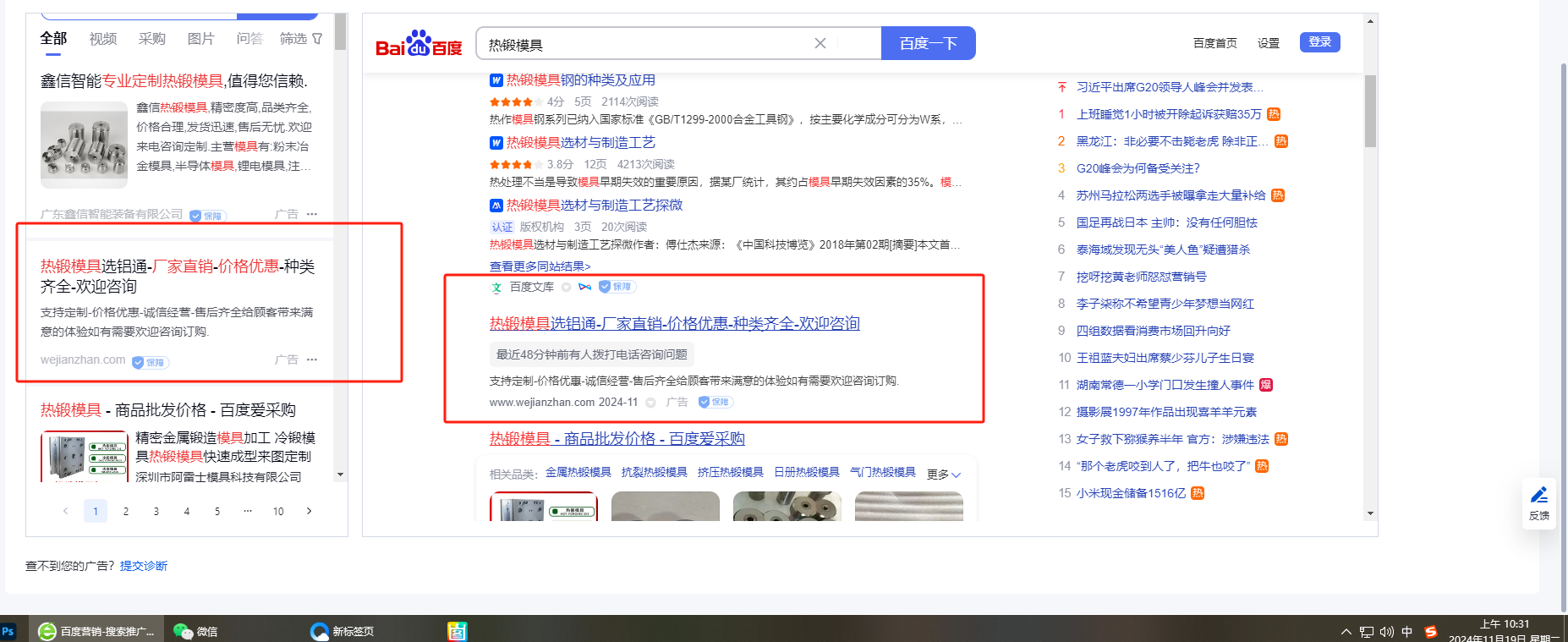Go to page 2 in pagination
Screen dimensions: 1568x642
(x=126, y=511)
